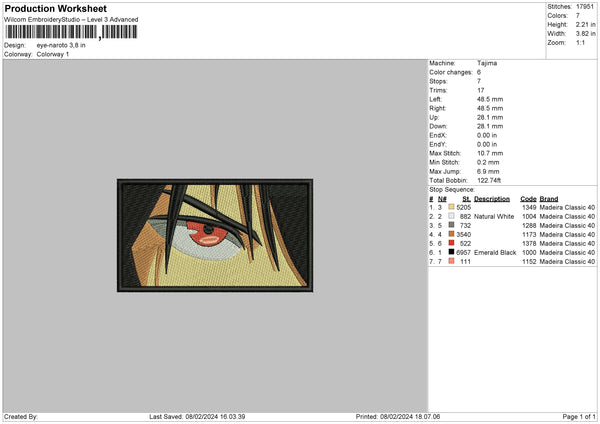Viewport: 600px width, 424px height.
Task: Select Max Jump value 6.9 mm
Action: (x=488, y=172)
